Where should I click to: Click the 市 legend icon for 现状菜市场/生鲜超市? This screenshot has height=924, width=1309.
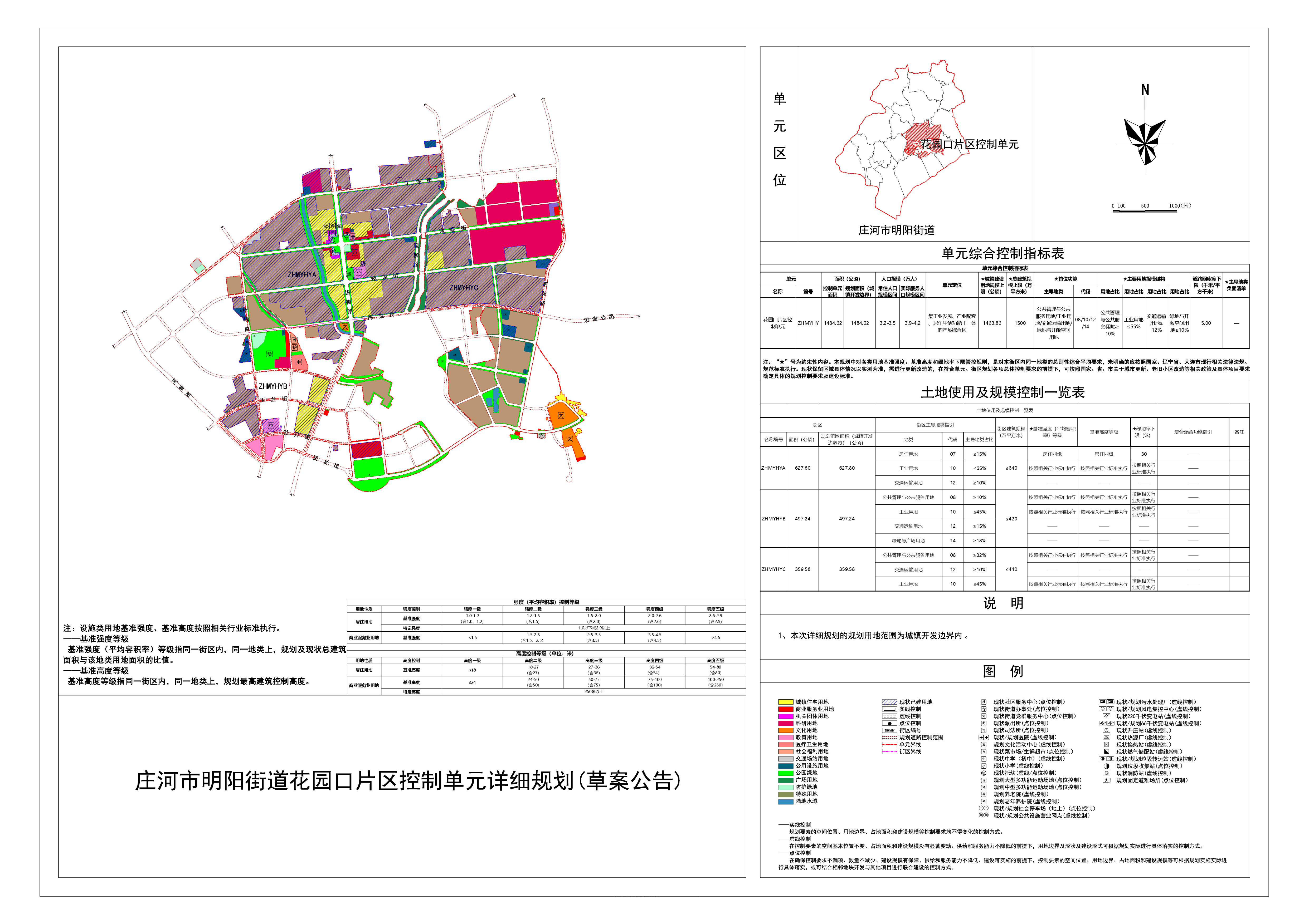pyautogui.click(x=984, y=751)
